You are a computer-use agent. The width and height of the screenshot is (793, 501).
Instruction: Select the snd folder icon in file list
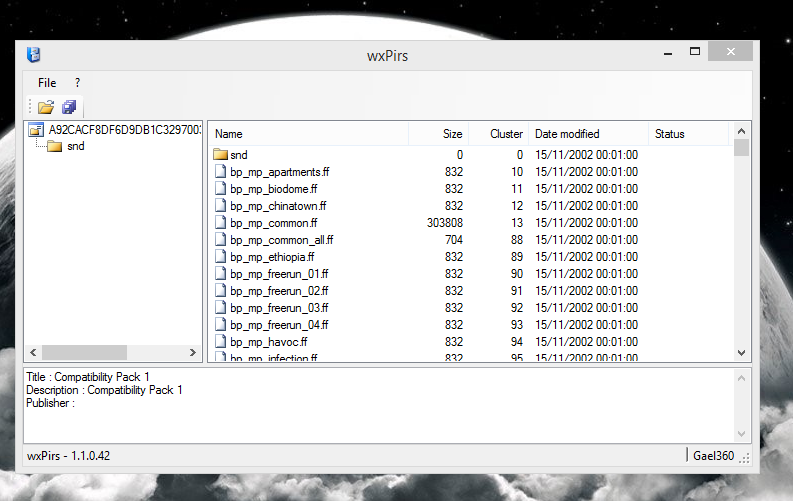[221, 155]
